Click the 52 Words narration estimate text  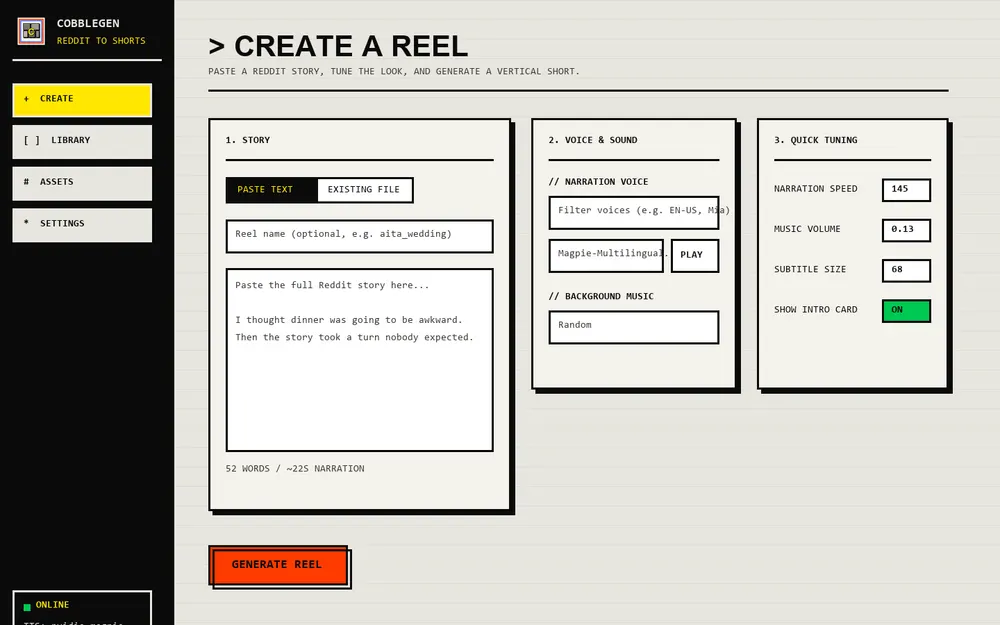click(x=295, y=469)
